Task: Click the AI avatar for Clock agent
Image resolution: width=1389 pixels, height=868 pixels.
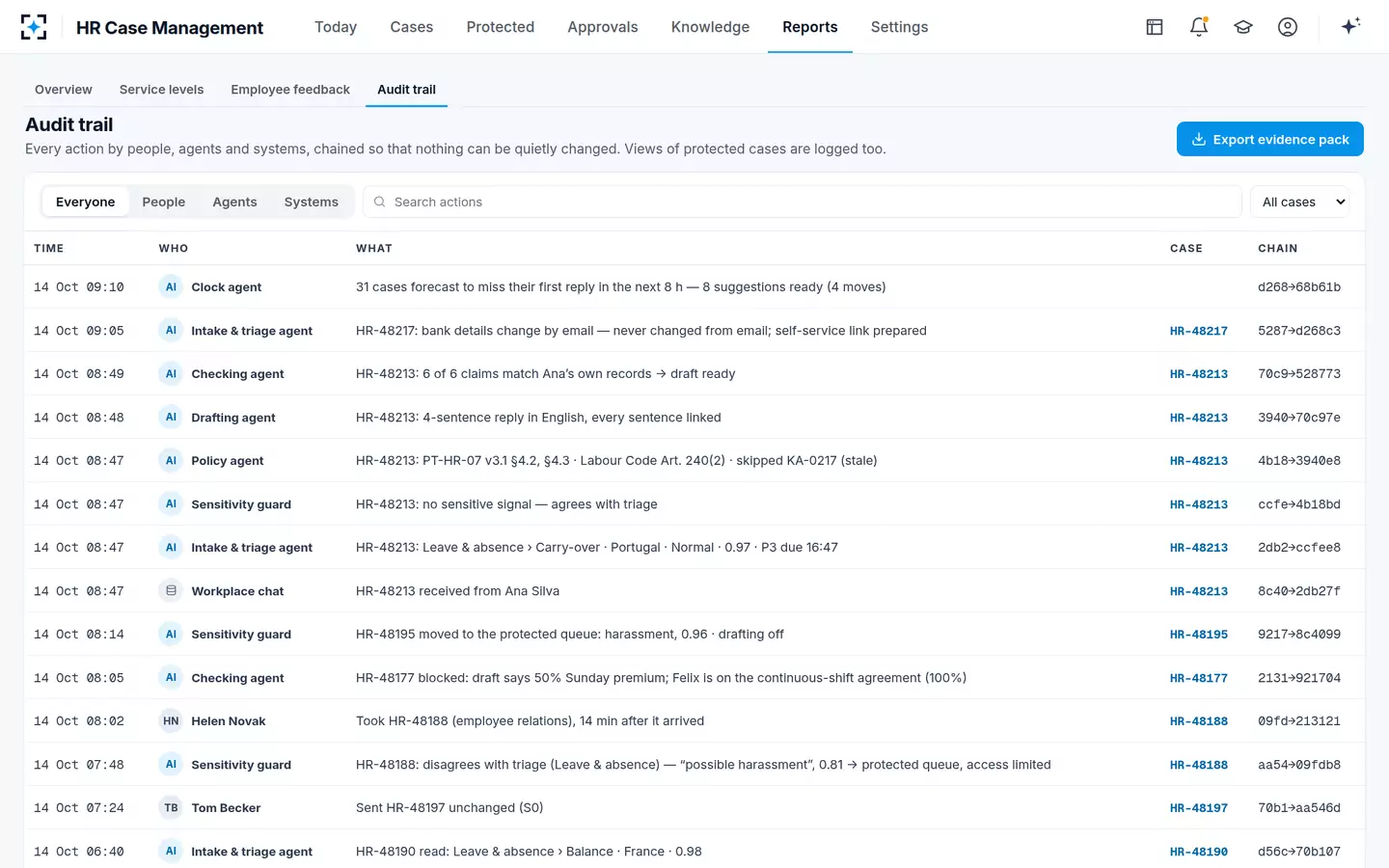Action: (x=171, y=286)
